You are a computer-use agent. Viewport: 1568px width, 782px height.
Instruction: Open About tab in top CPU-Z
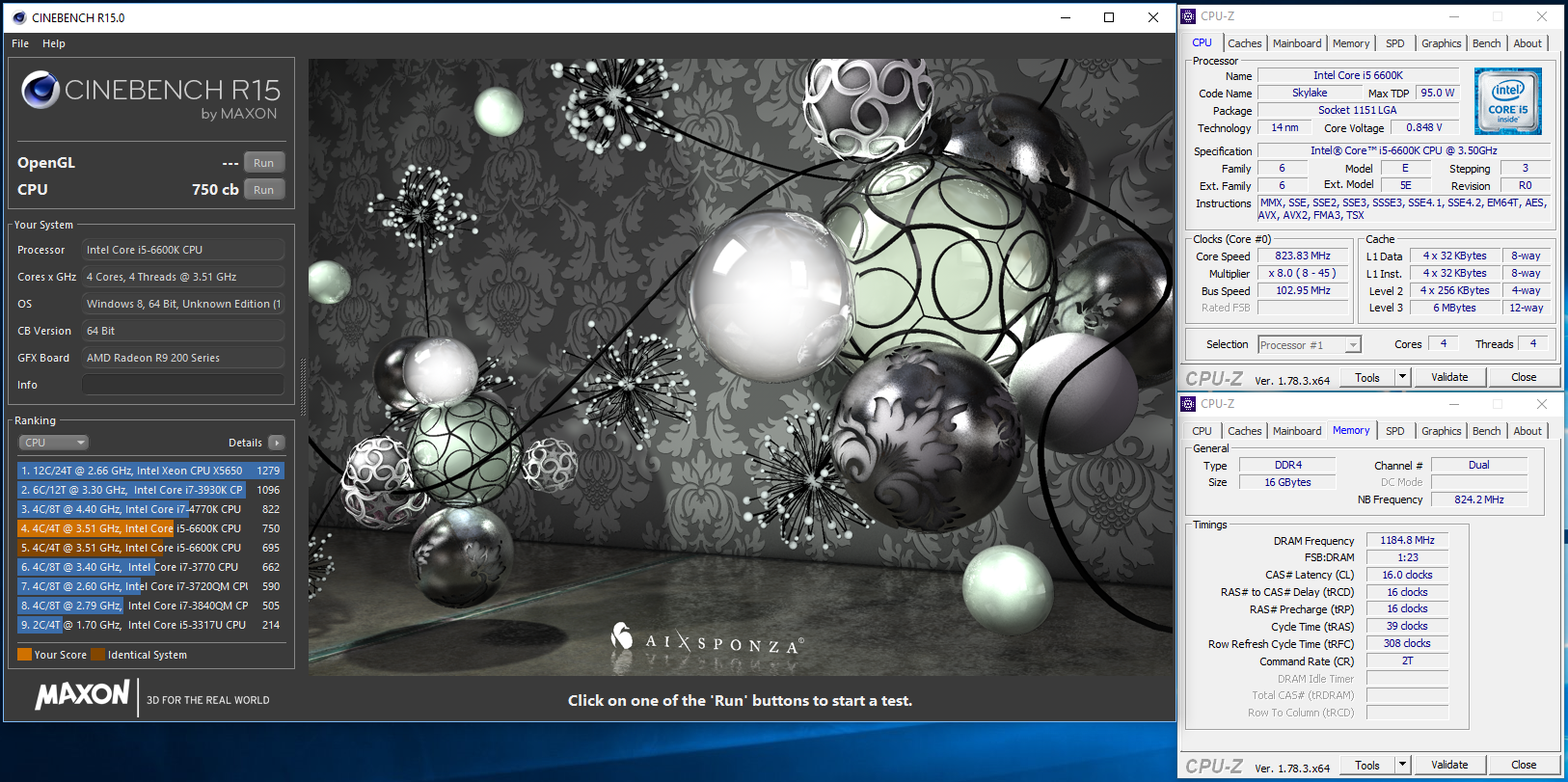(1527, 43)
